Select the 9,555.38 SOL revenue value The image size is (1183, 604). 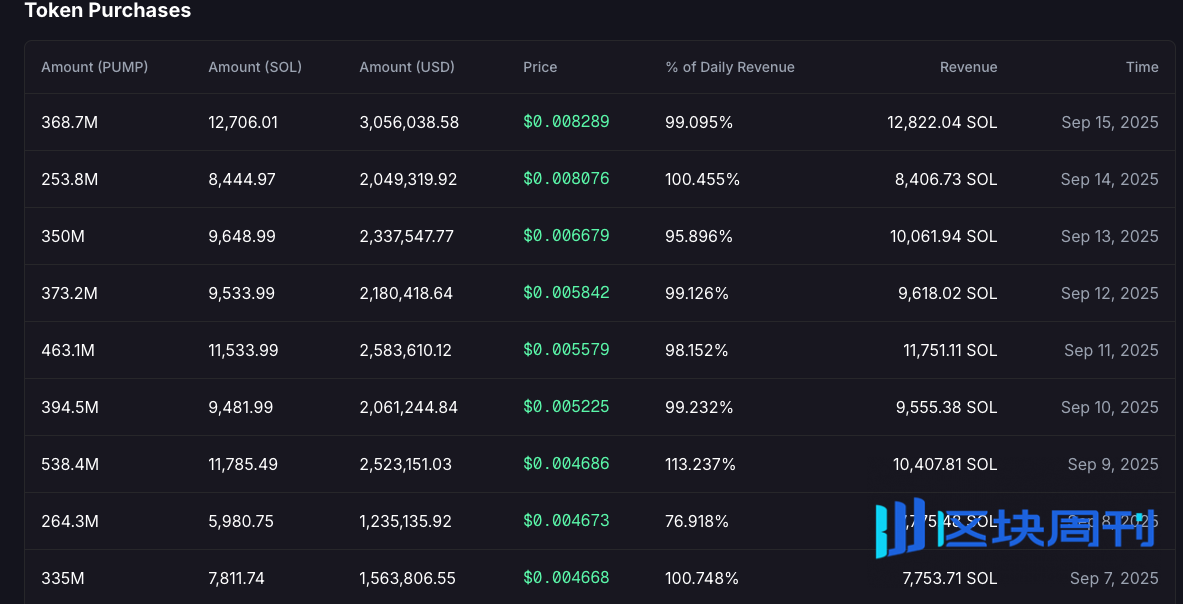[947, 407]
